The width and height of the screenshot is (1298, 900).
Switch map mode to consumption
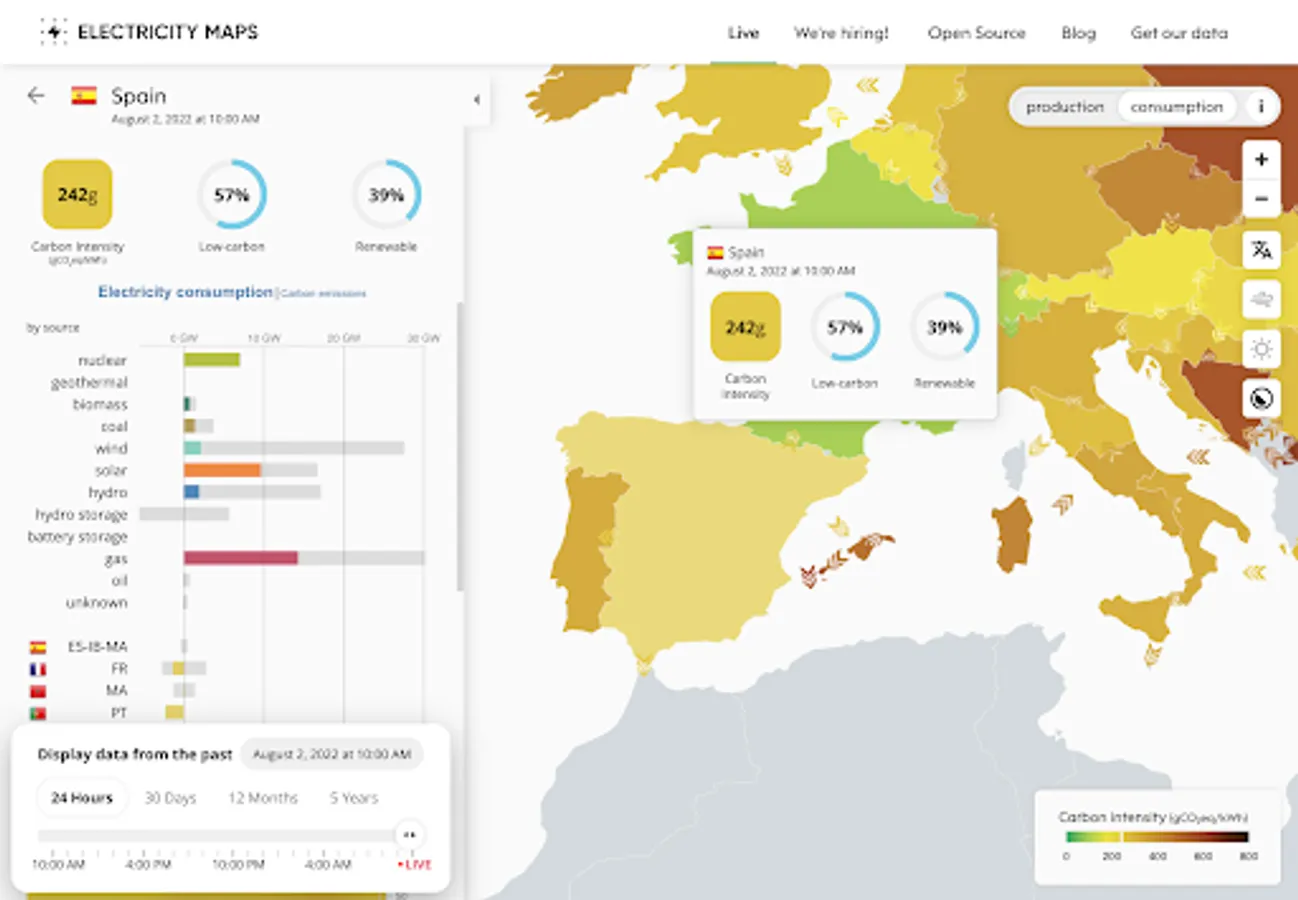(x=1177, y=107)
